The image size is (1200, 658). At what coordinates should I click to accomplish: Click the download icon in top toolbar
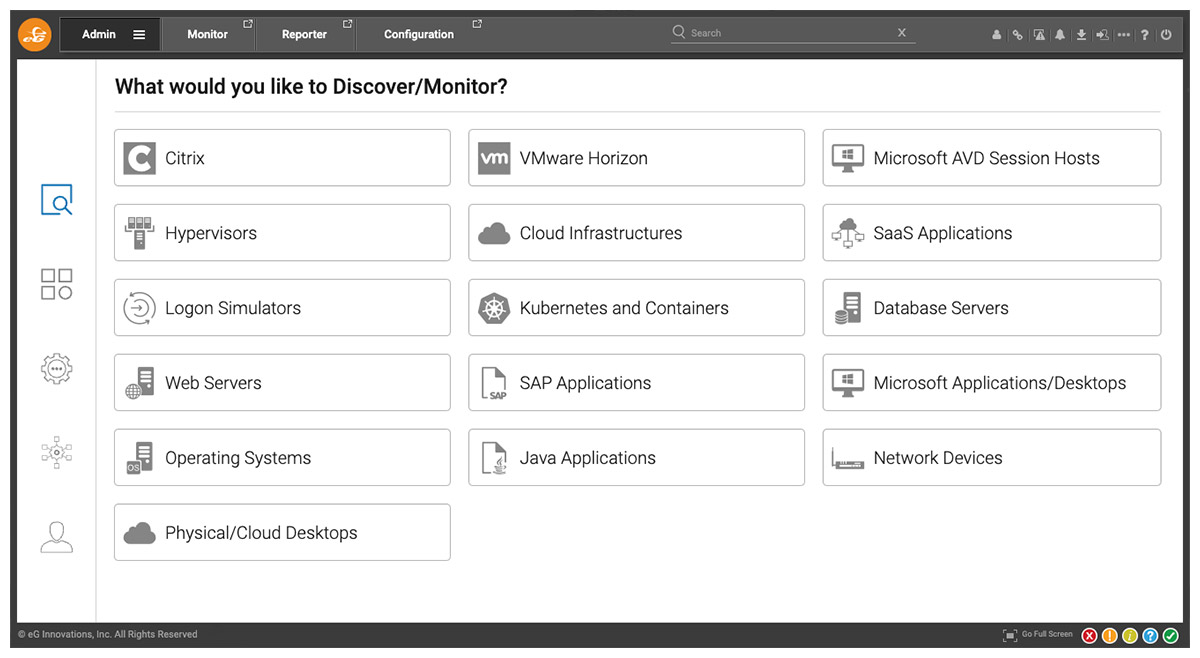click(1081, 35)
